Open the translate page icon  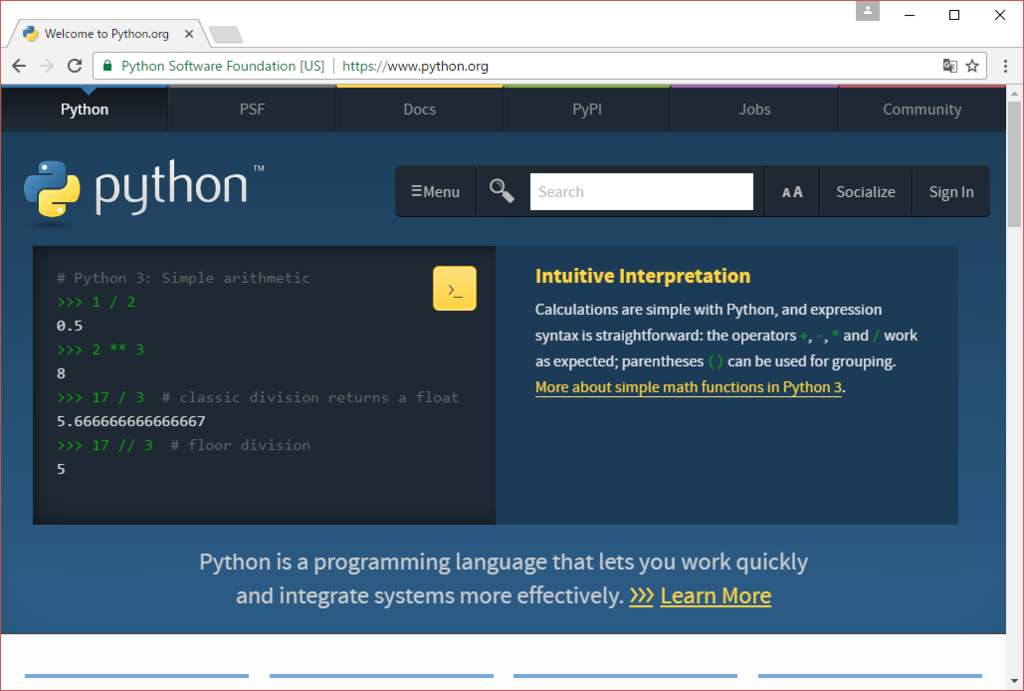coord(950,66)
